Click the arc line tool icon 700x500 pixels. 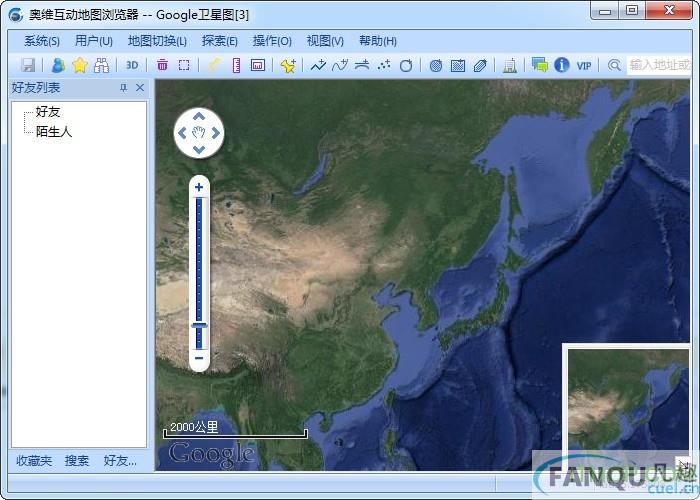(362, 65)
